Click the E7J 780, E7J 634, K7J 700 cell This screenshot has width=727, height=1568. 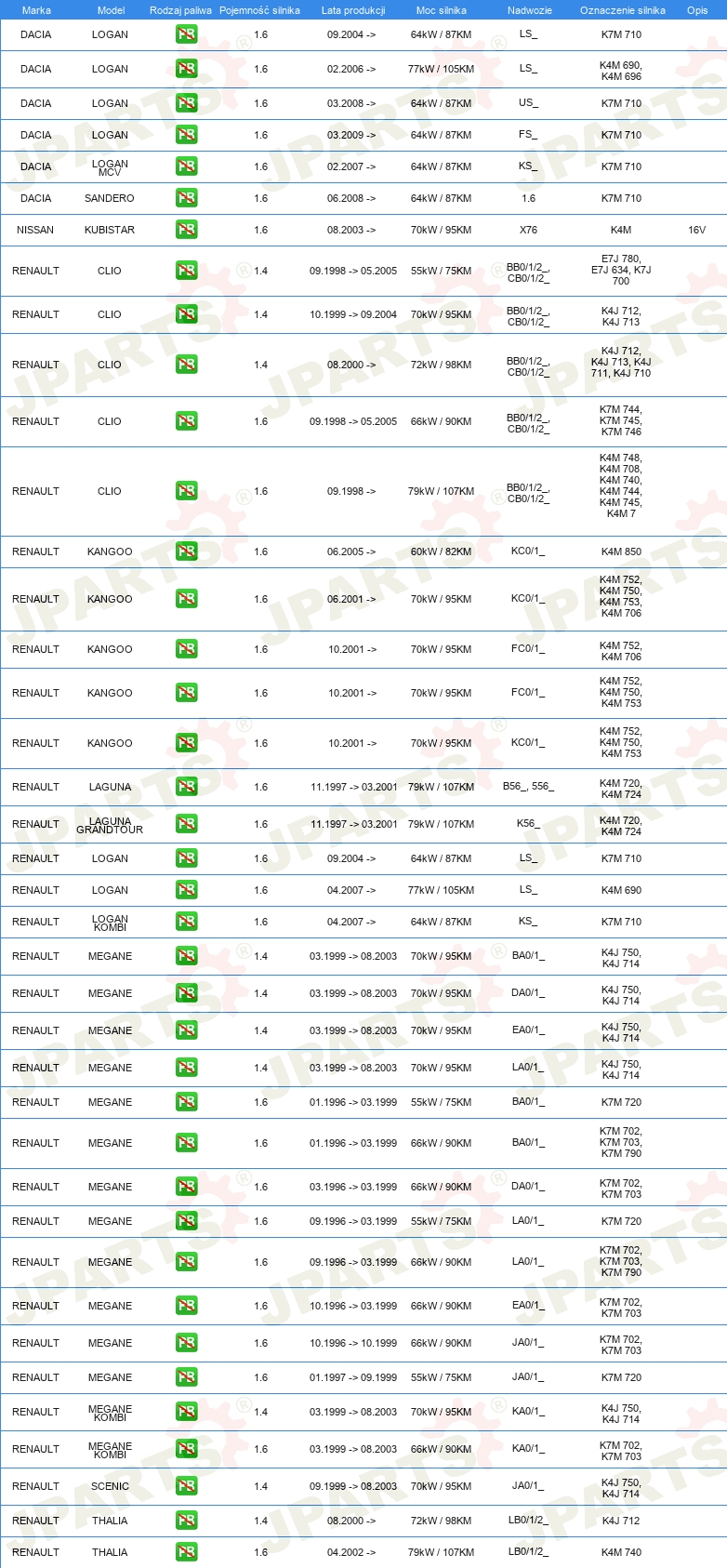(x=621, y=270)
